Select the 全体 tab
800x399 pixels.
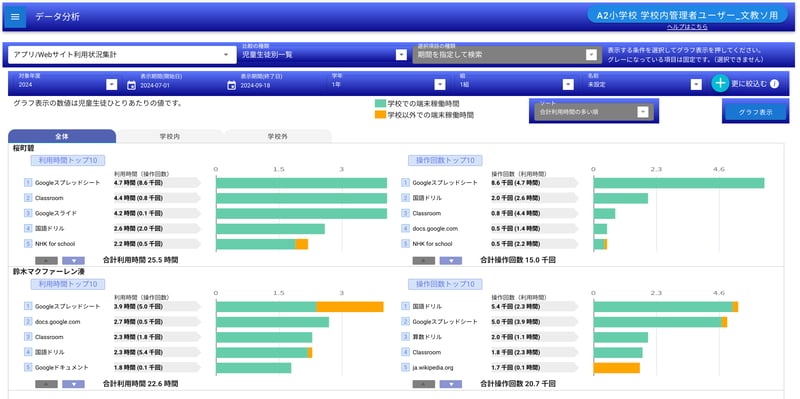coord(62,137)
